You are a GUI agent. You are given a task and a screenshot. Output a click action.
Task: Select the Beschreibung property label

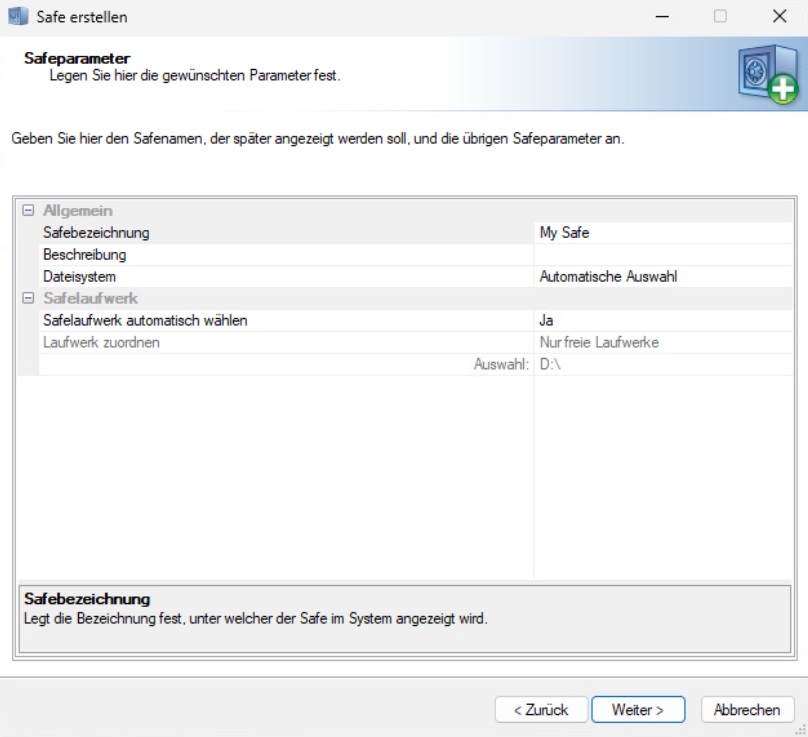(84, 255)
